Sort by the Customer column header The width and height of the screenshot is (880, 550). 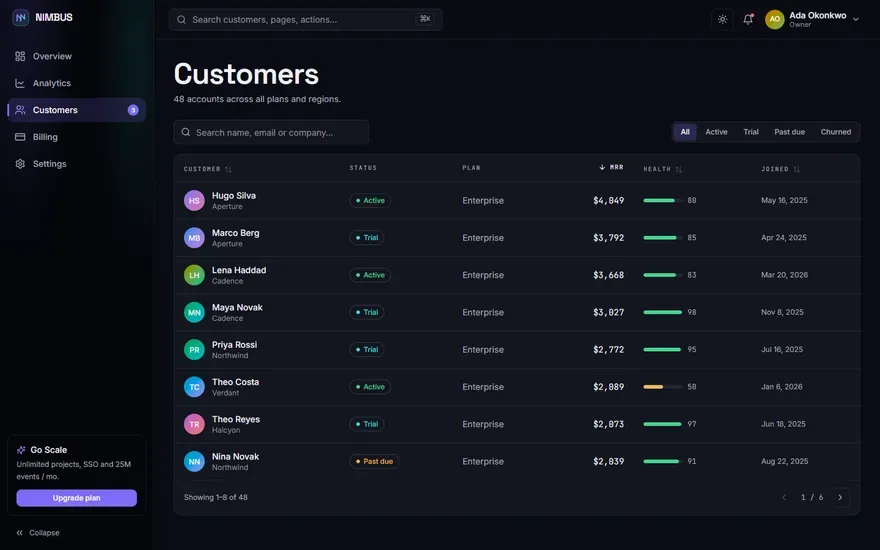coord(208,169)
